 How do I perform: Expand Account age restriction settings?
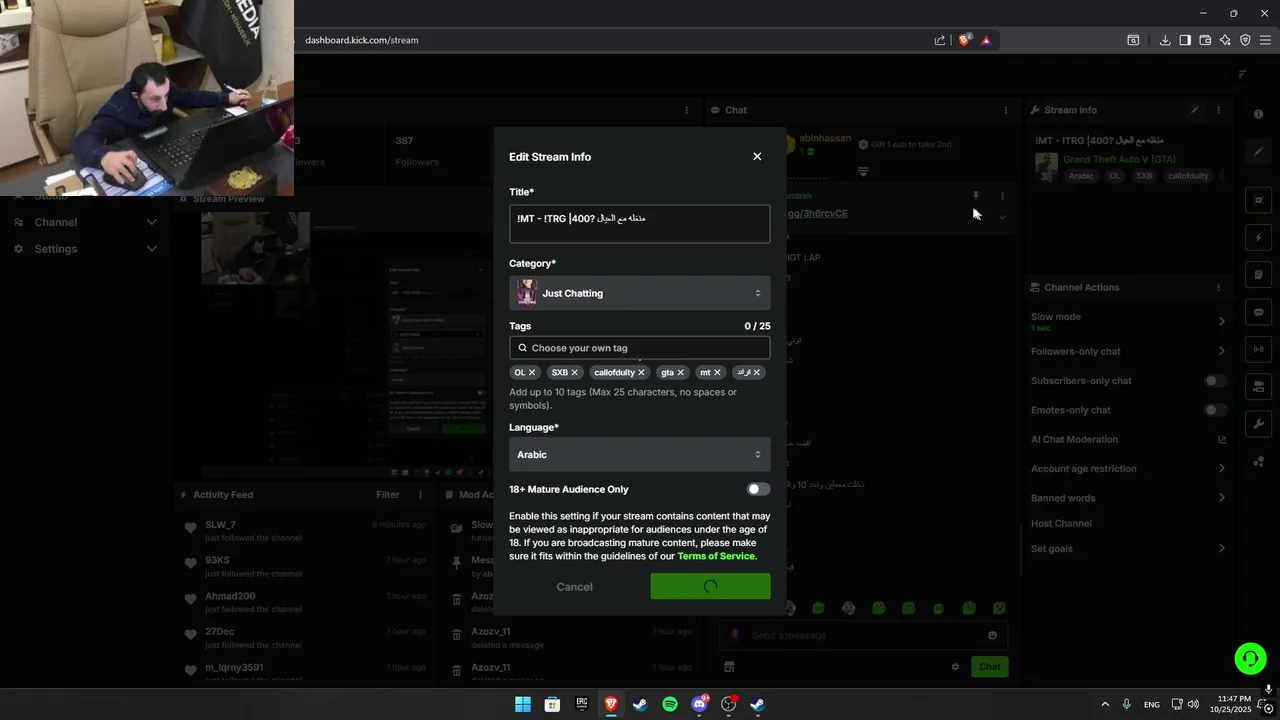click(x=1221, y=468)
